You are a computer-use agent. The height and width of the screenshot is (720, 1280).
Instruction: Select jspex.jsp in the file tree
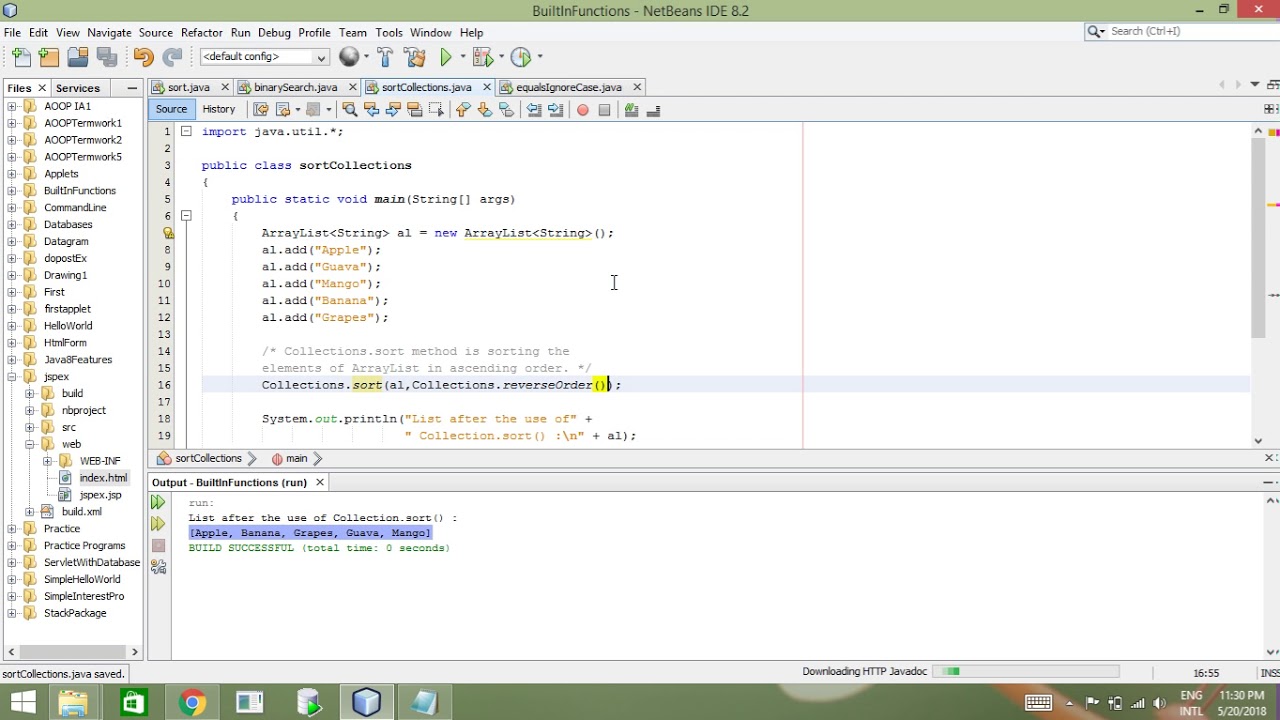100,495
